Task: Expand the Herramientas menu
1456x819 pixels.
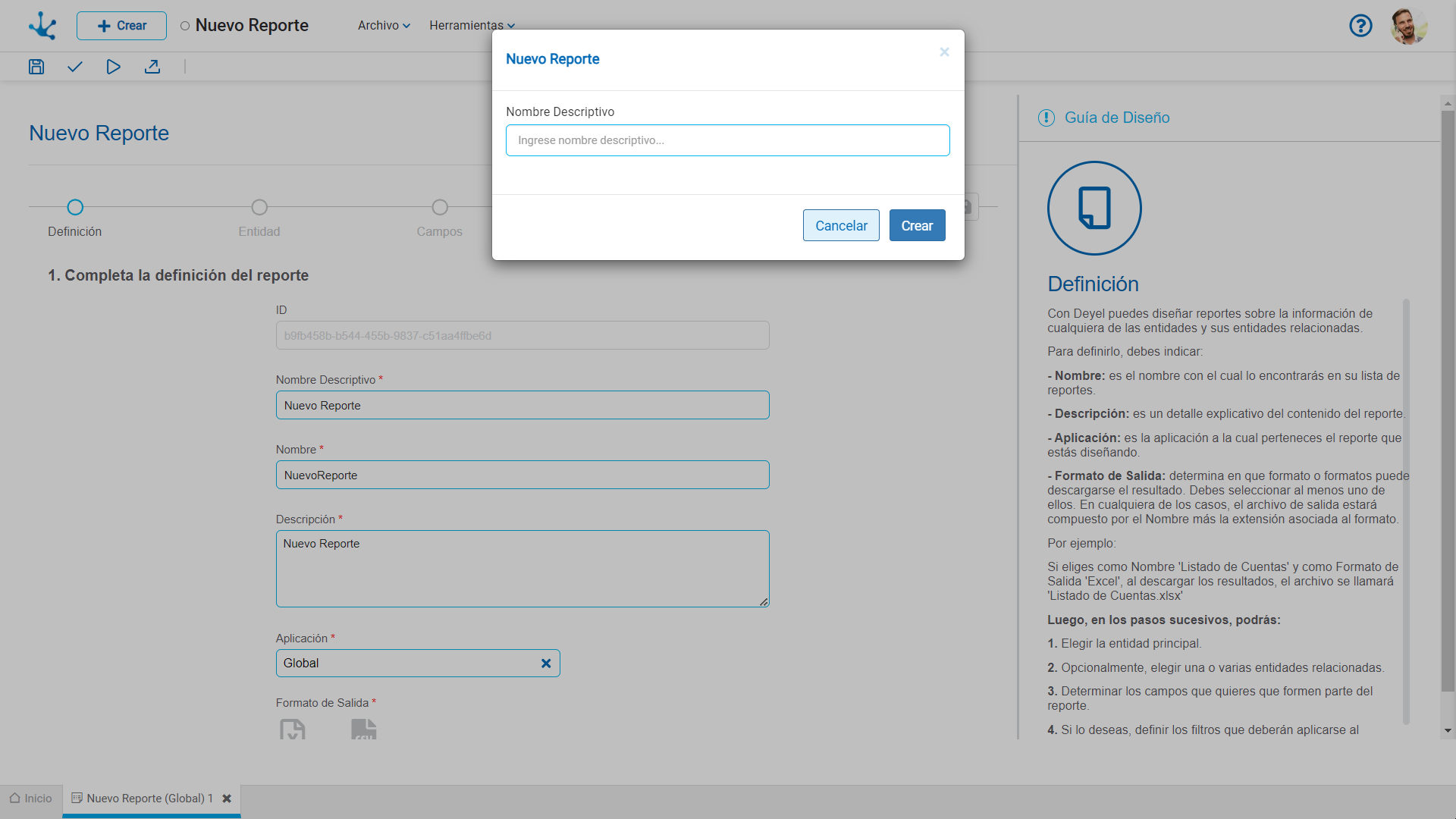Action: [472, 26]
